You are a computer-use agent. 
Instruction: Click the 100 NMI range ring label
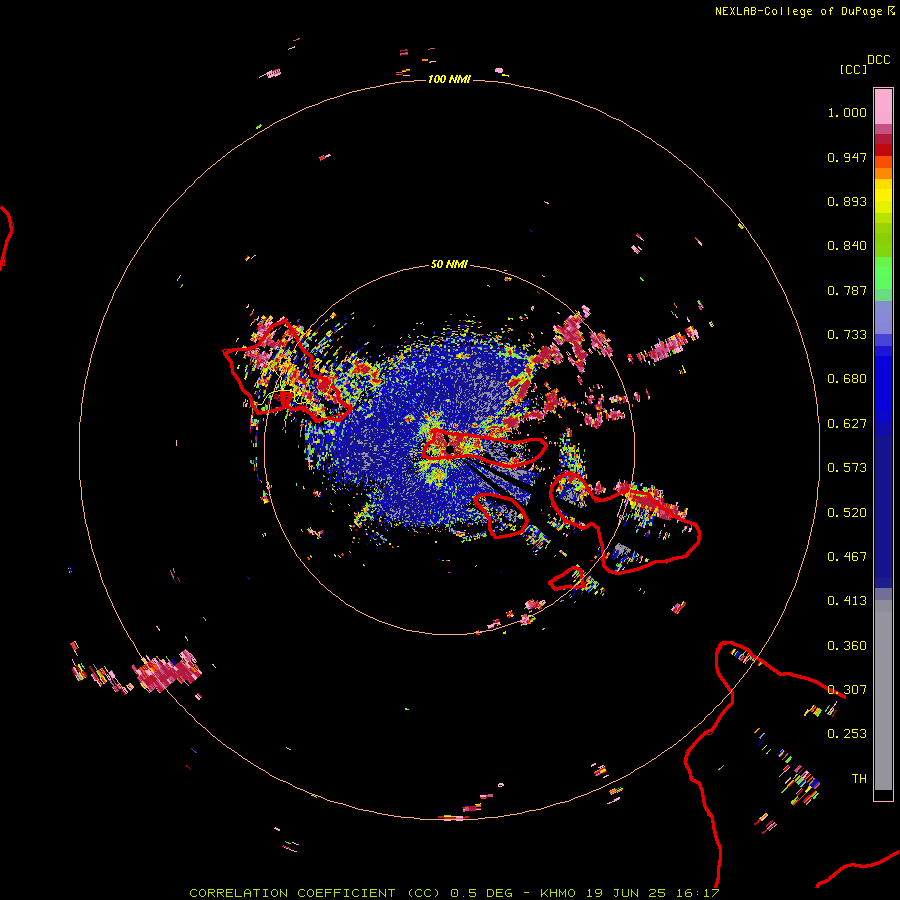449,79
